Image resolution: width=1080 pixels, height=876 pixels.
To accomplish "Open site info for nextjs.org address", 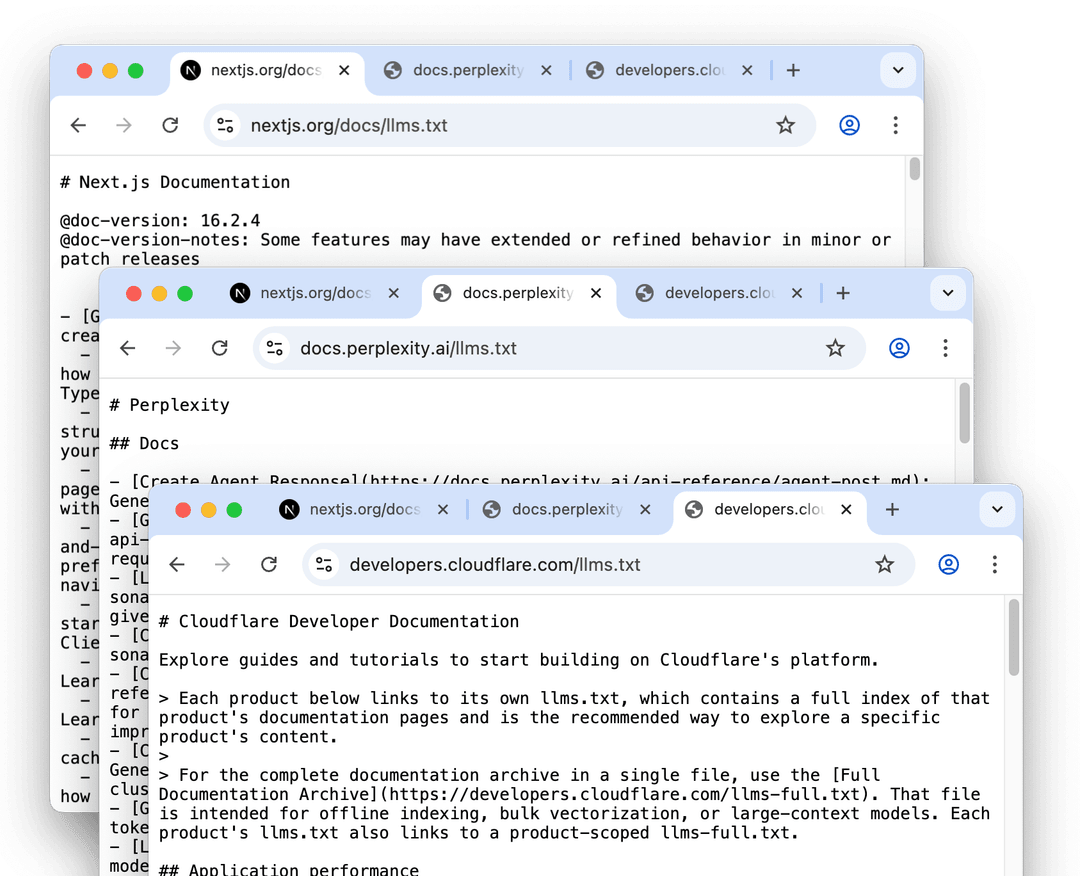I will click(225, 125).
